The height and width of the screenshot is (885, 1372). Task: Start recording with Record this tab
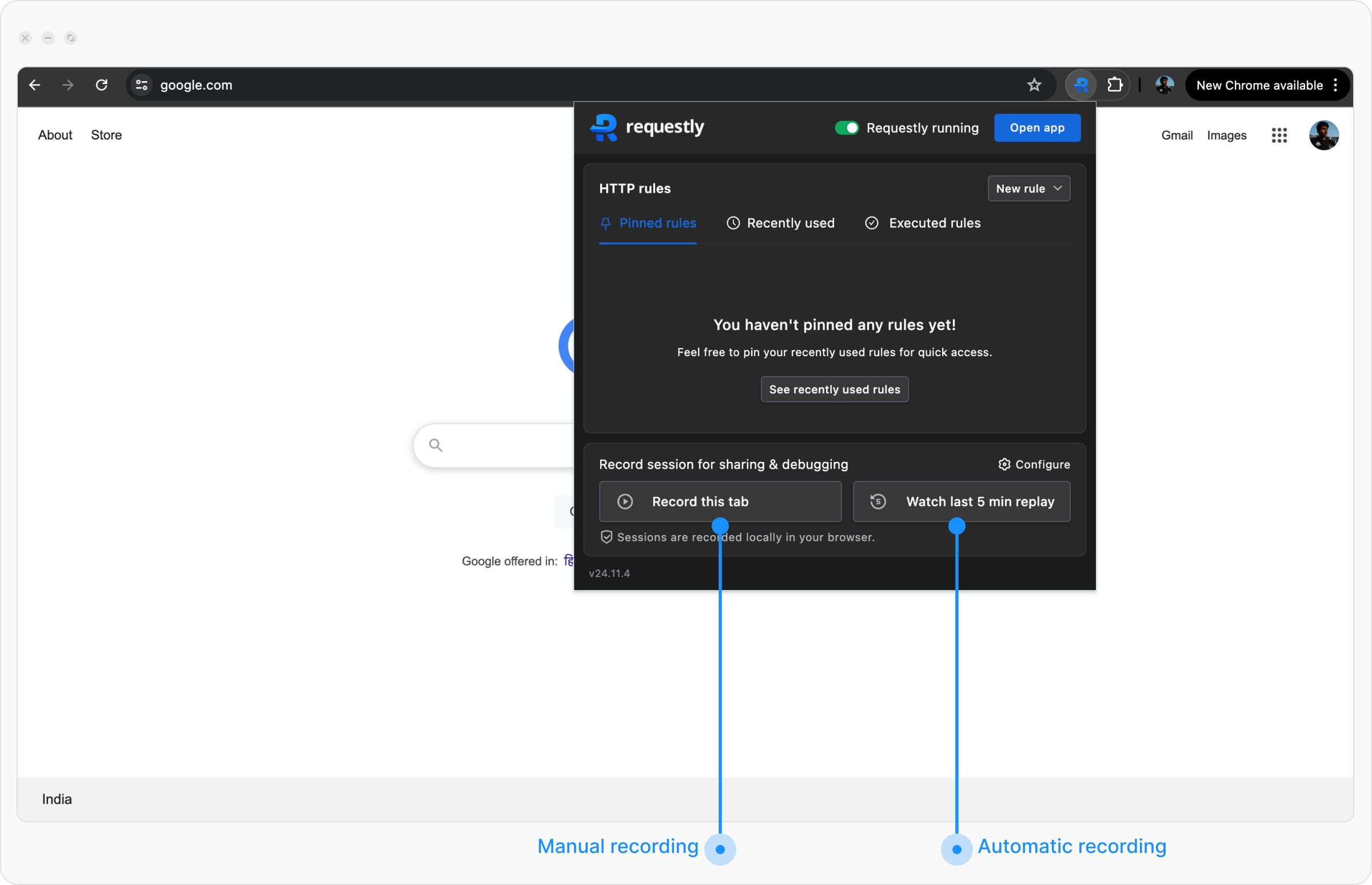pyautogui.click(x=720, y=502)
